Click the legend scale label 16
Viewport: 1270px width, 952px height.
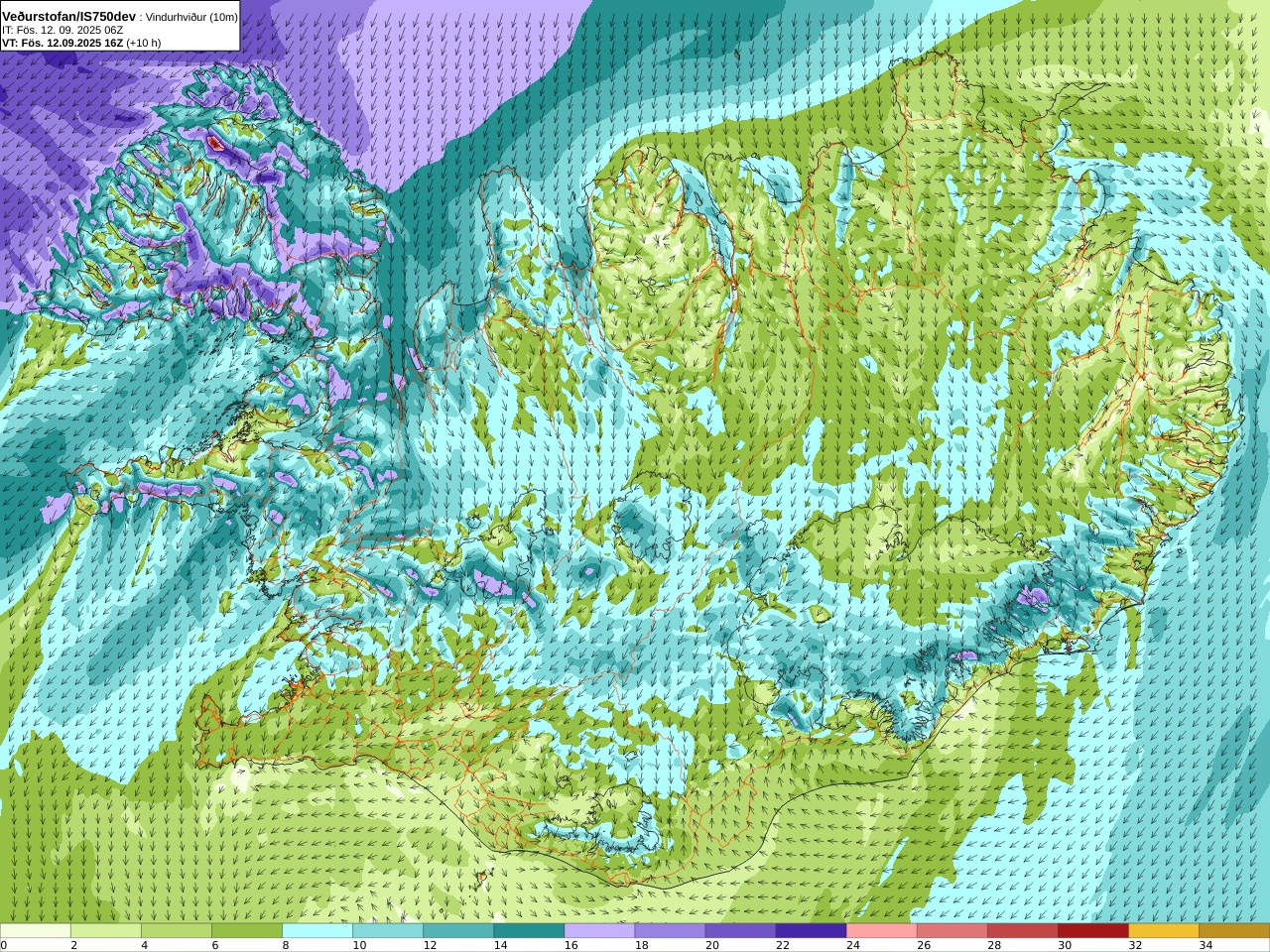coord(571,945)
